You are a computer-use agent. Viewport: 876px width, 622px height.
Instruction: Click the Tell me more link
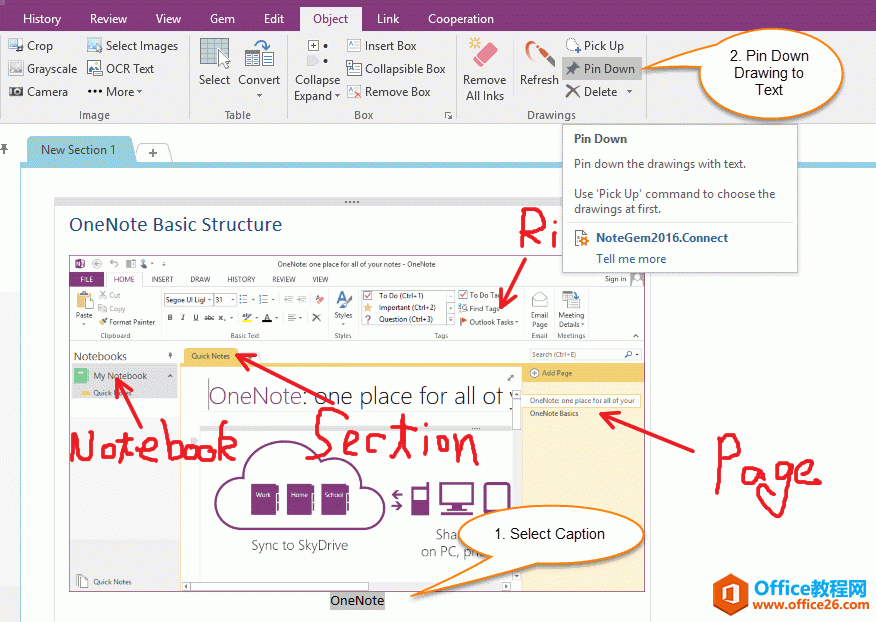(631, 259)
